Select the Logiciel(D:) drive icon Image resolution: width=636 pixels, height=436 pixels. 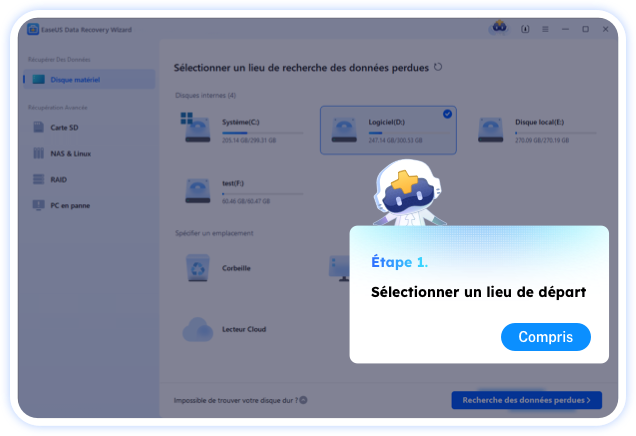click(344, 130)
